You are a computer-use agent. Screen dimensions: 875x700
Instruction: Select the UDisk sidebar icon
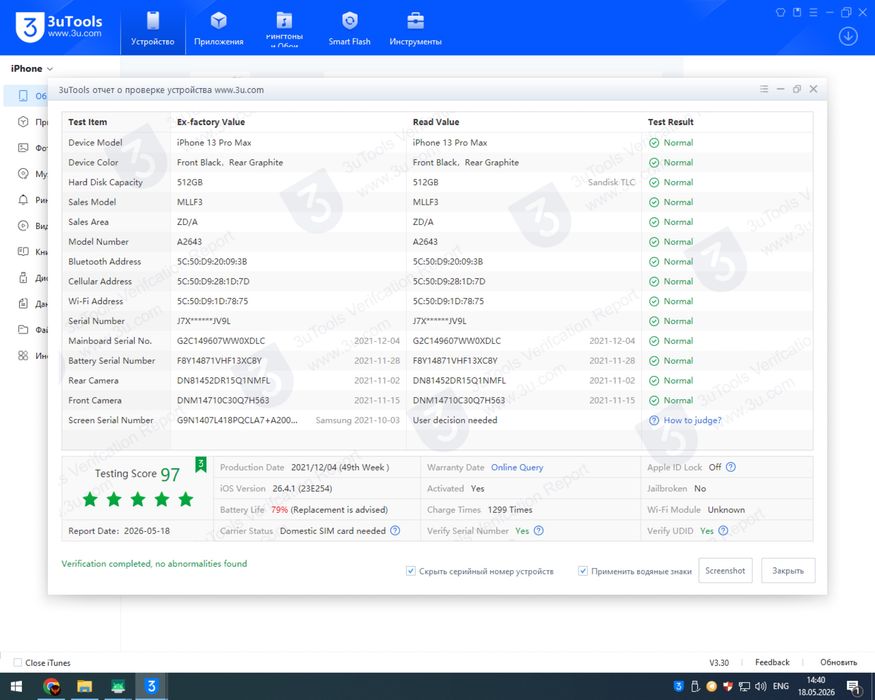[x=23, y=277]
